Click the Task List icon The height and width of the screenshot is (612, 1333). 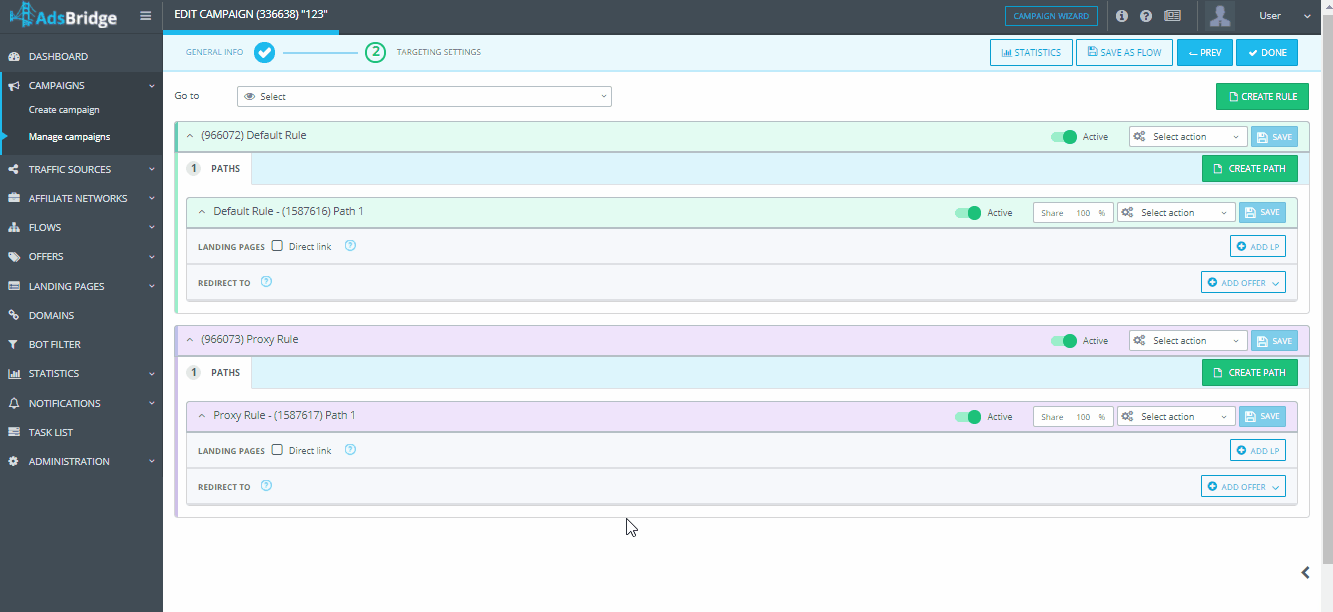14,432
